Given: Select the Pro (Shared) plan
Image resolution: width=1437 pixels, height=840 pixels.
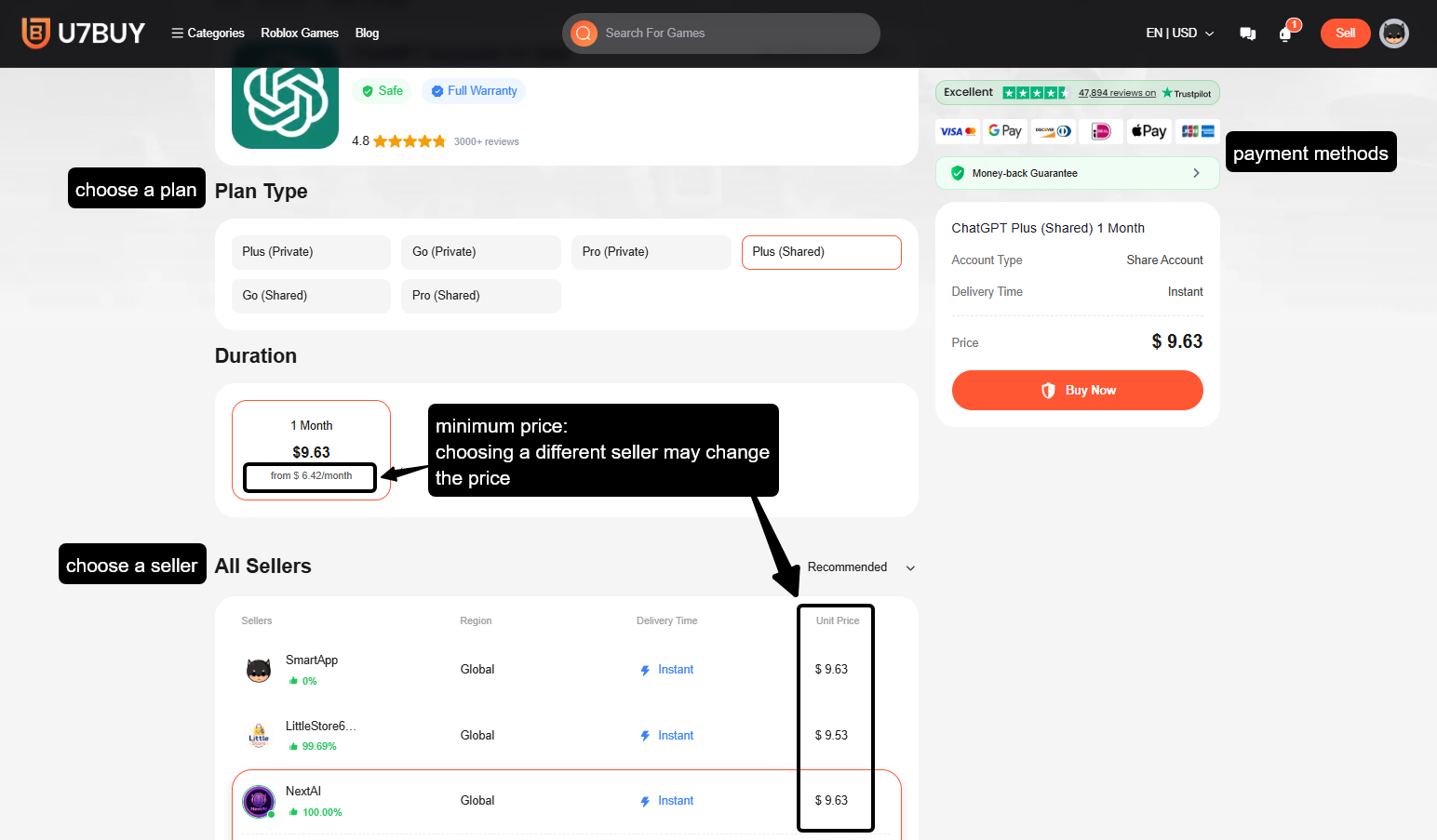Looking at the screenshot, I should point(481,296).
